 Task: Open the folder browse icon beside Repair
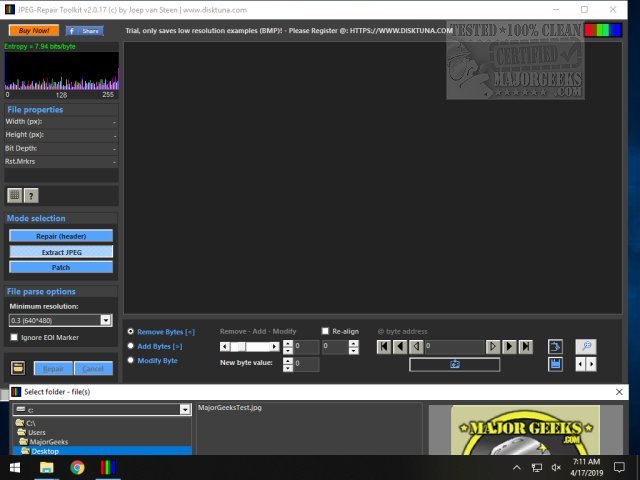(18, 368)
